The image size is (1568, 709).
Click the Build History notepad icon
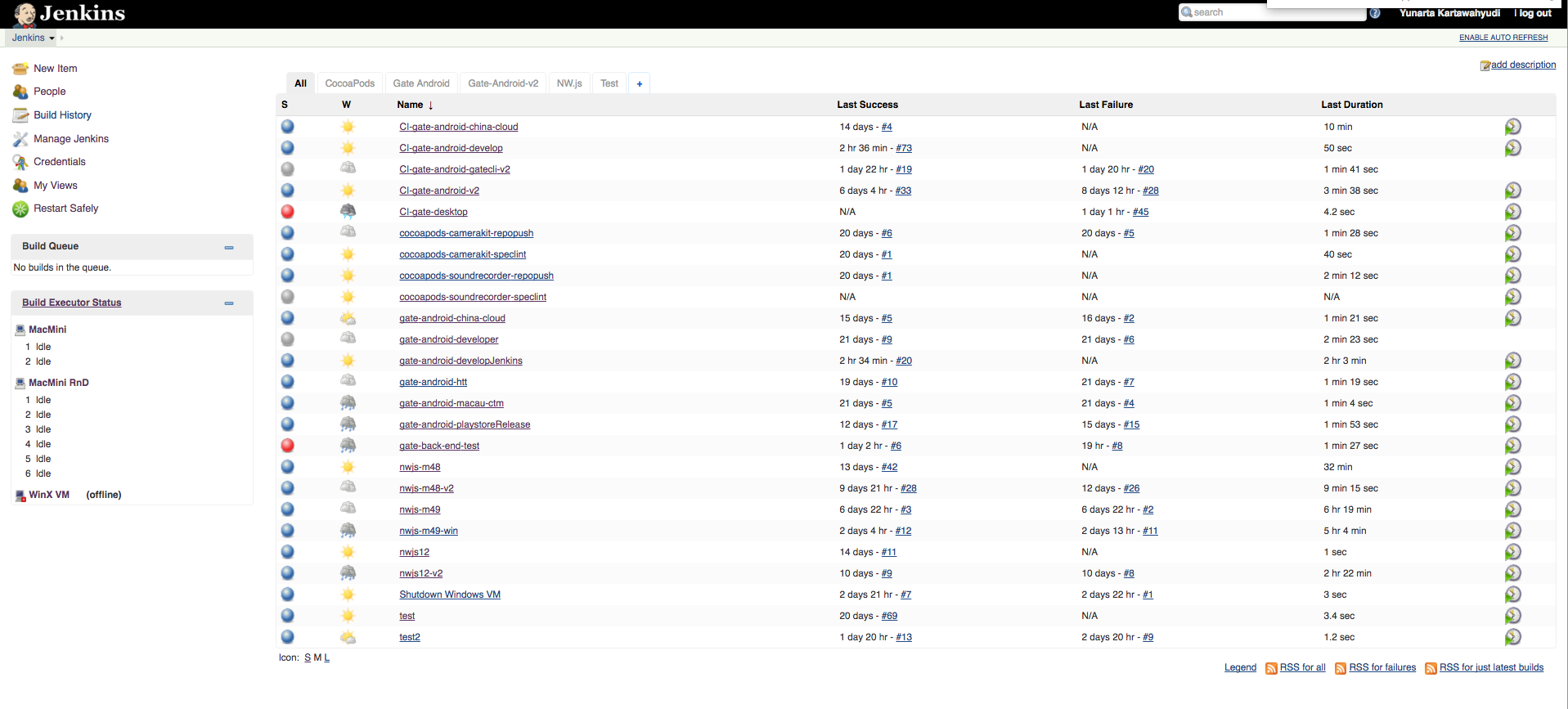(20, 115)
